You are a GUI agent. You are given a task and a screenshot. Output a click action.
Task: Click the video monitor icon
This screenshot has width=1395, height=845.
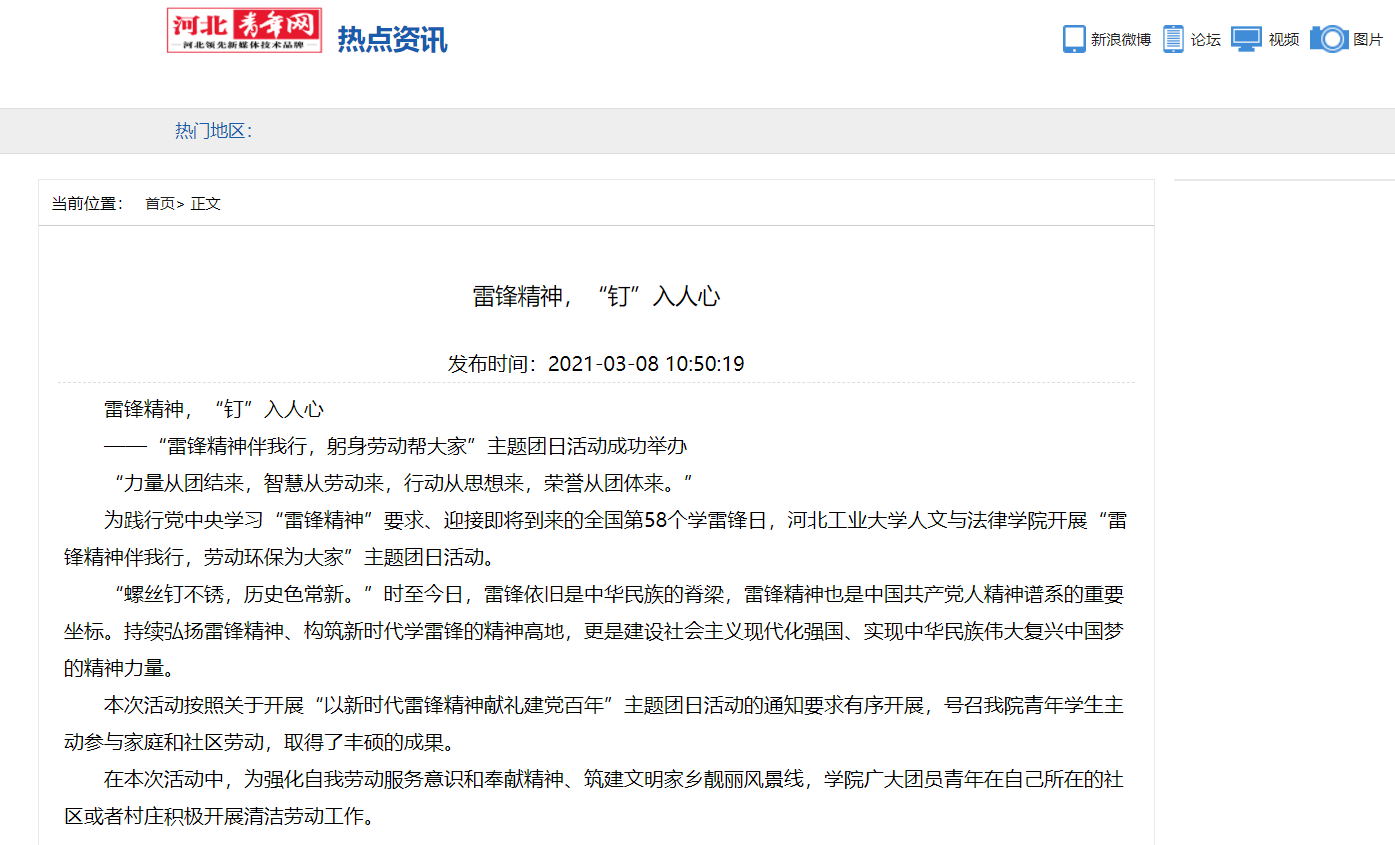[1246, 39]
